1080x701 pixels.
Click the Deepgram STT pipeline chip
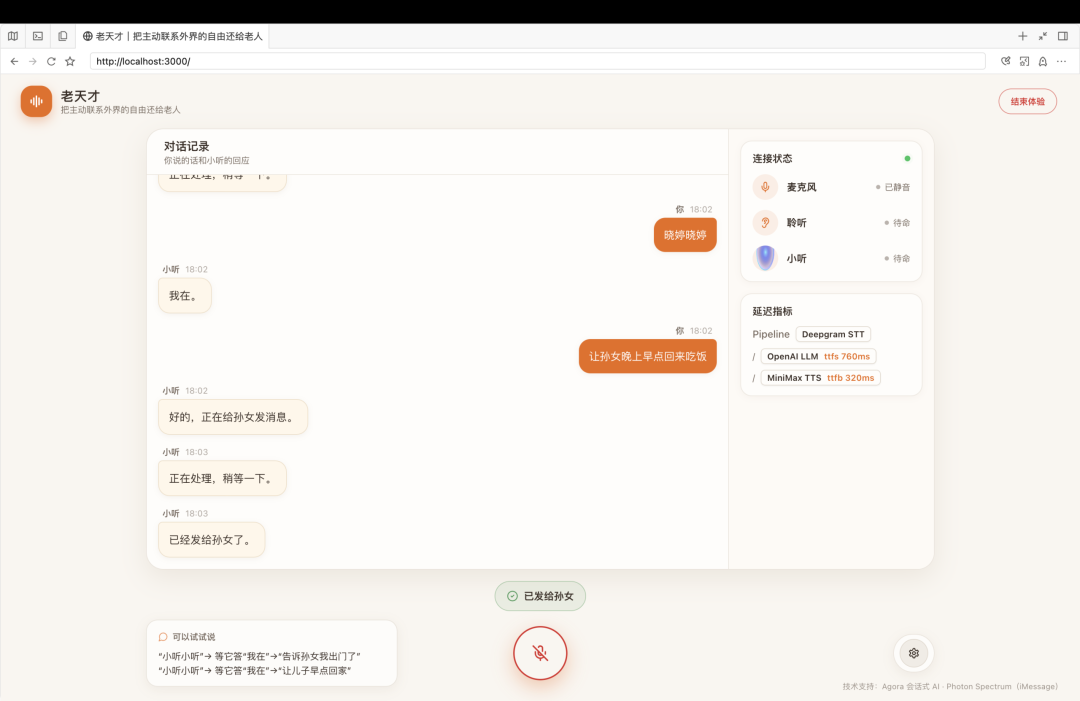tap(833, 334)
